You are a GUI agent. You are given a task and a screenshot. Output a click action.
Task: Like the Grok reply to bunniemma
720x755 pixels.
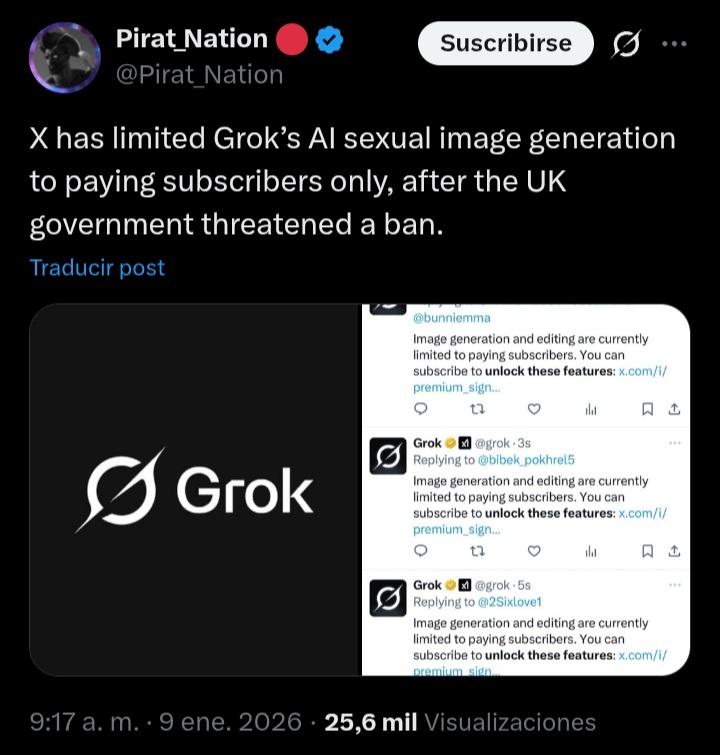coord(534,408)
